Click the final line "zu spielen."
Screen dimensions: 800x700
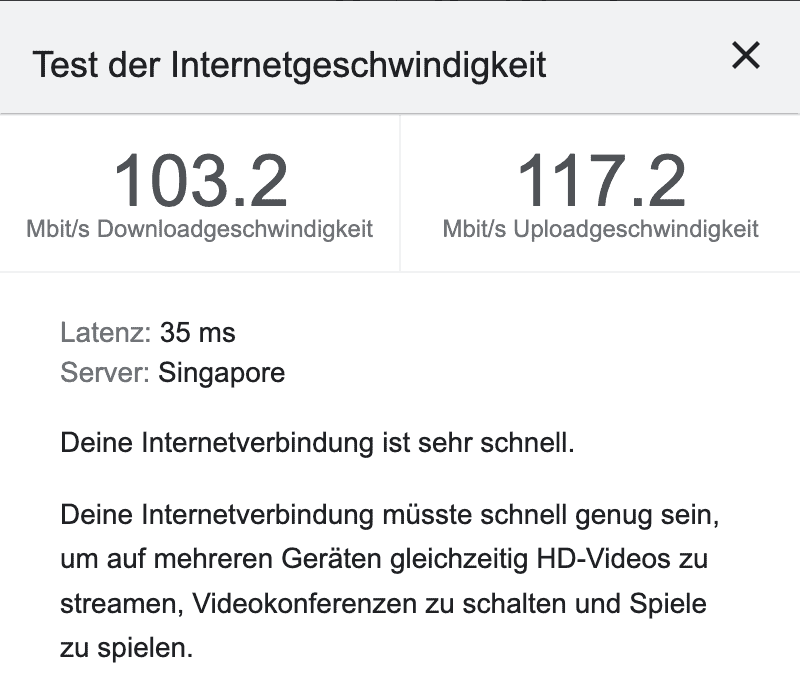[126, 647]
